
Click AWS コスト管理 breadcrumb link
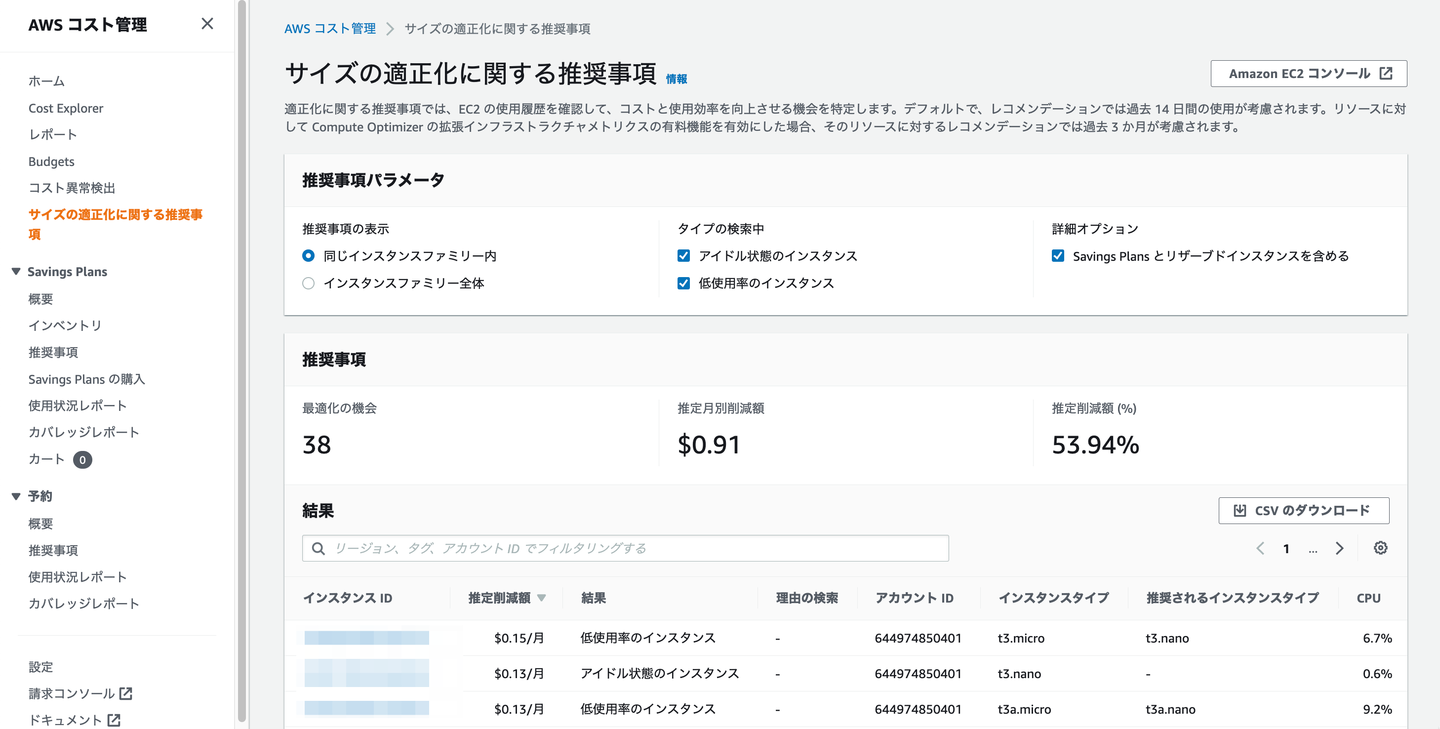[330, 29]
